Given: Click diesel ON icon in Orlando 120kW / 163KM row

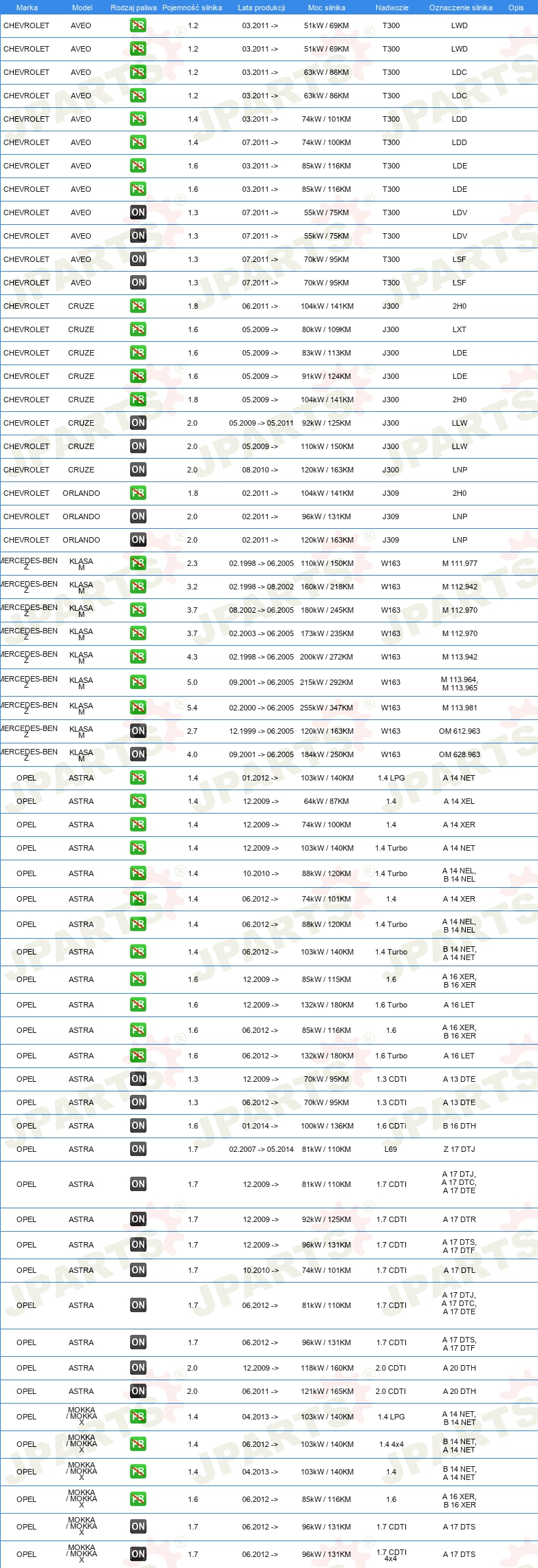Looking at the screenshot, I should point(138,540).
